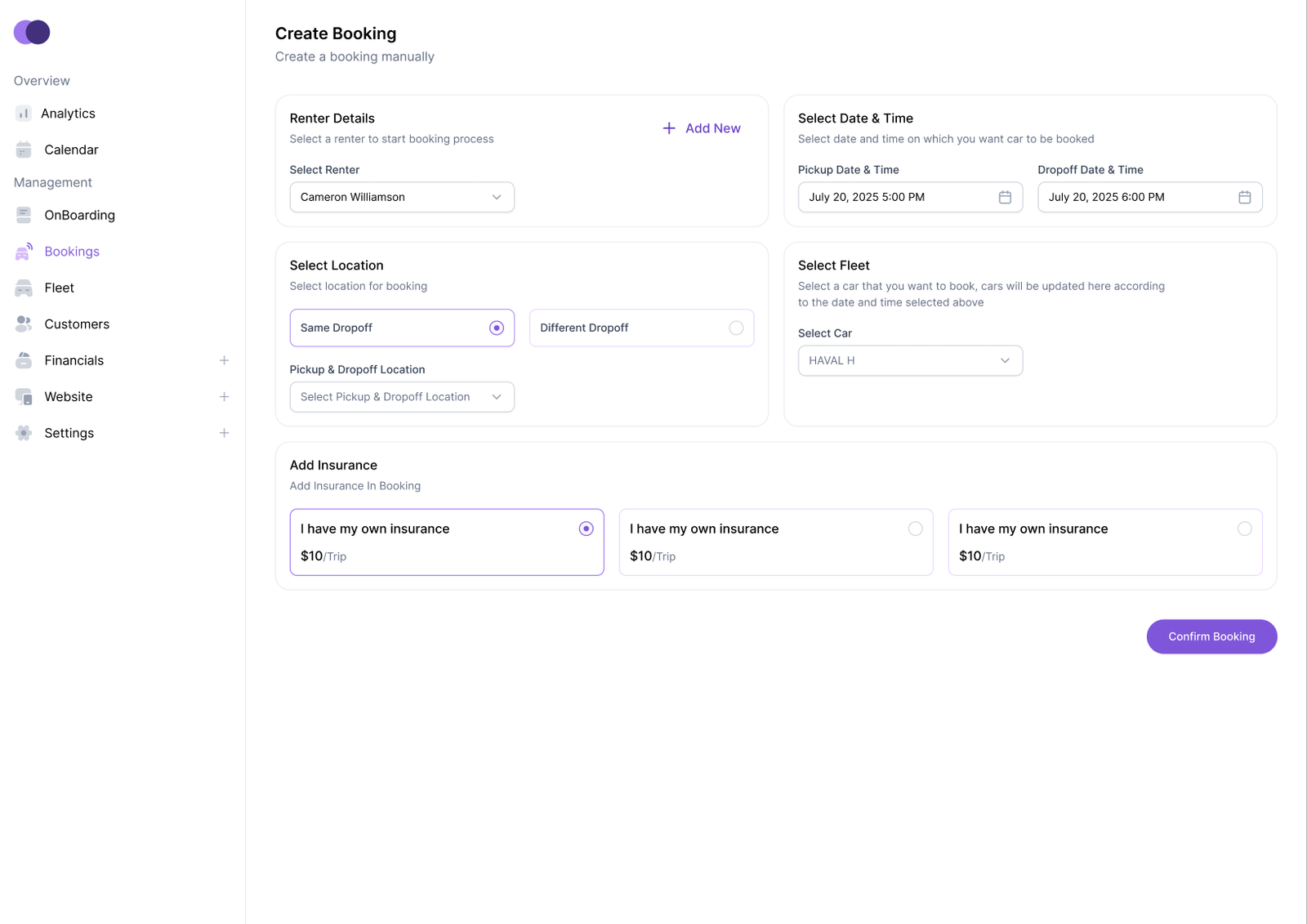Open the Fleet sidebar item
The width and height of the screenshot is (1307, 924).
(x=59, y=288)
